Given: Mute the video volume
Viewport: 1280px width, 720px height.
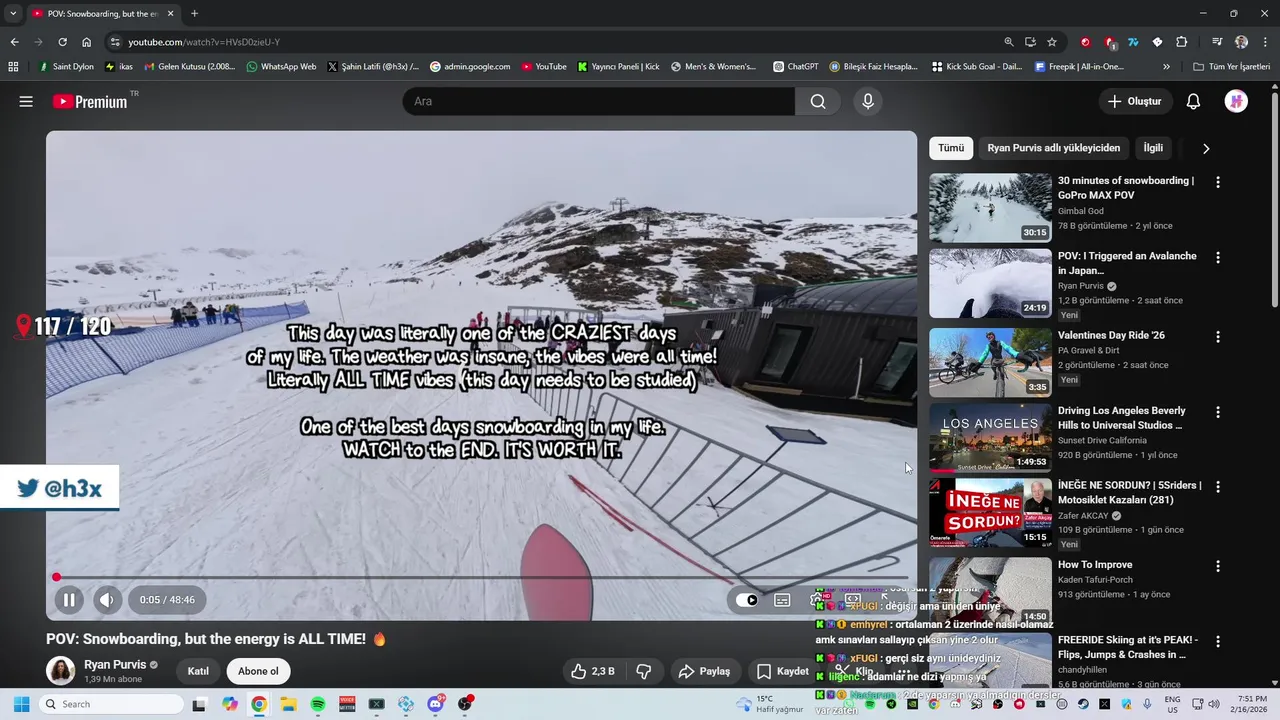Looking at the screenshot, I should click(107, 600).
